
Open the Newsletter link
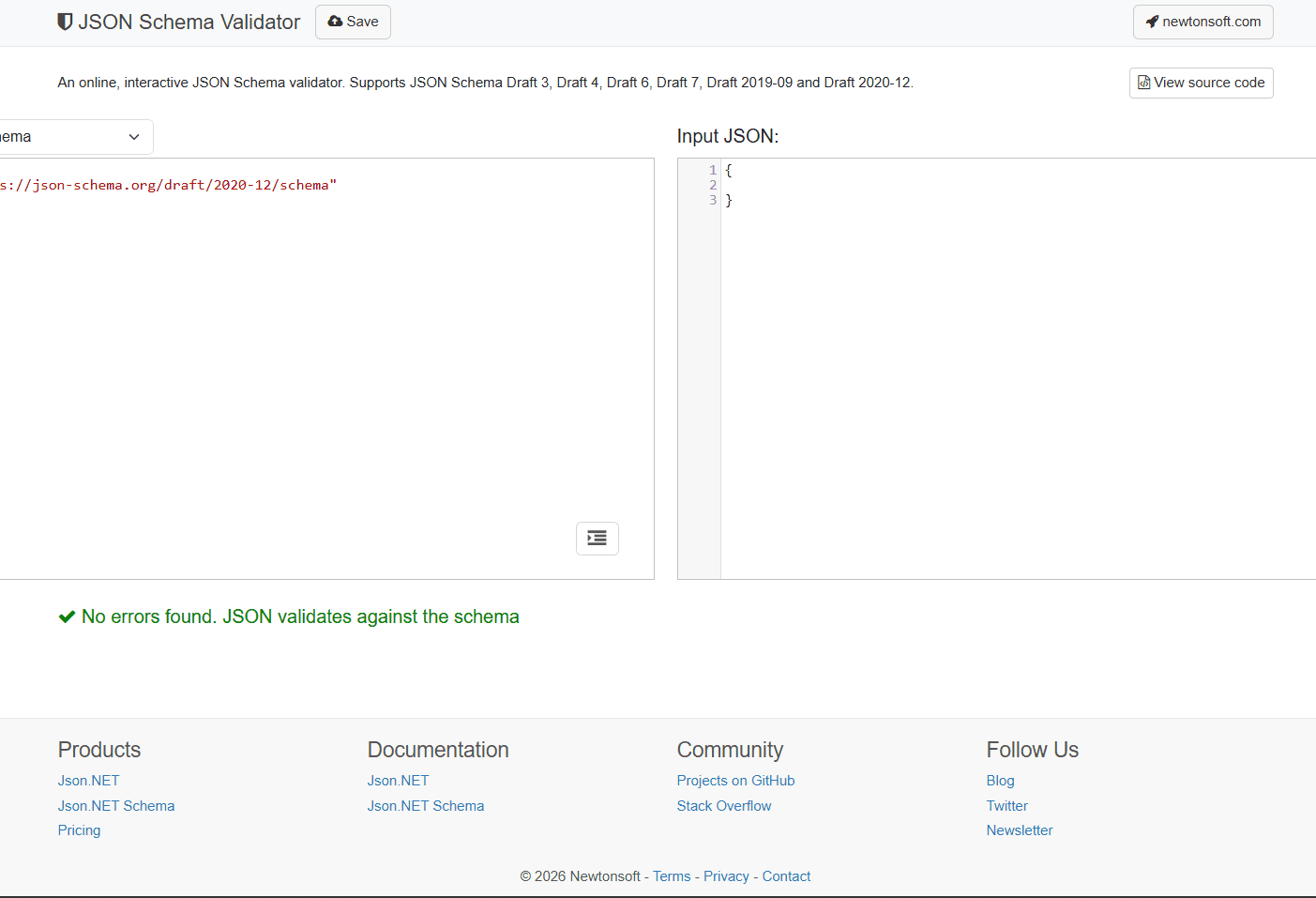(x=1020, y=830)
